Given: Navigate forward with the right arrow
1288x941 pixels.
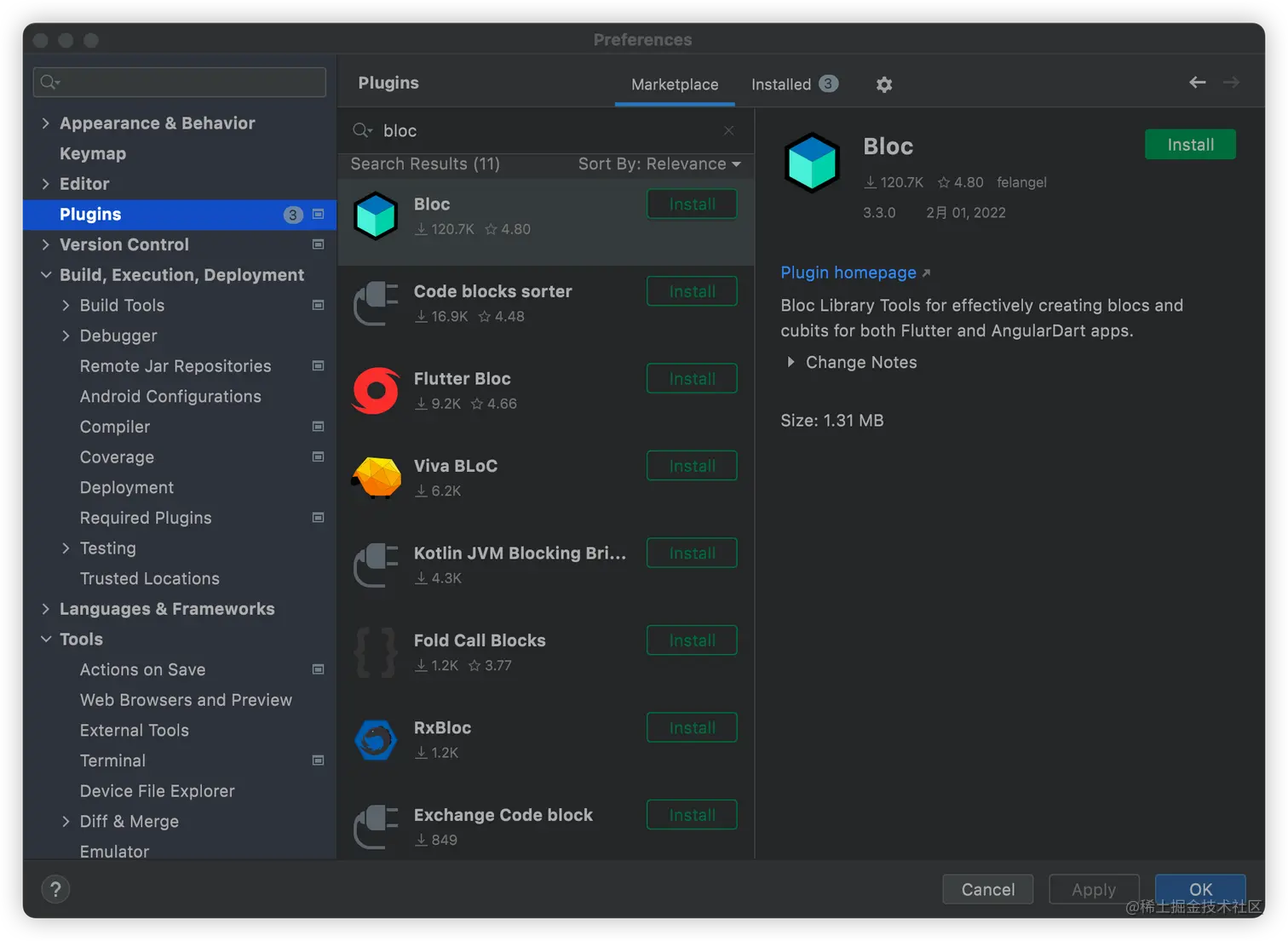Looking at the screenshot, I should point(1231,83).
